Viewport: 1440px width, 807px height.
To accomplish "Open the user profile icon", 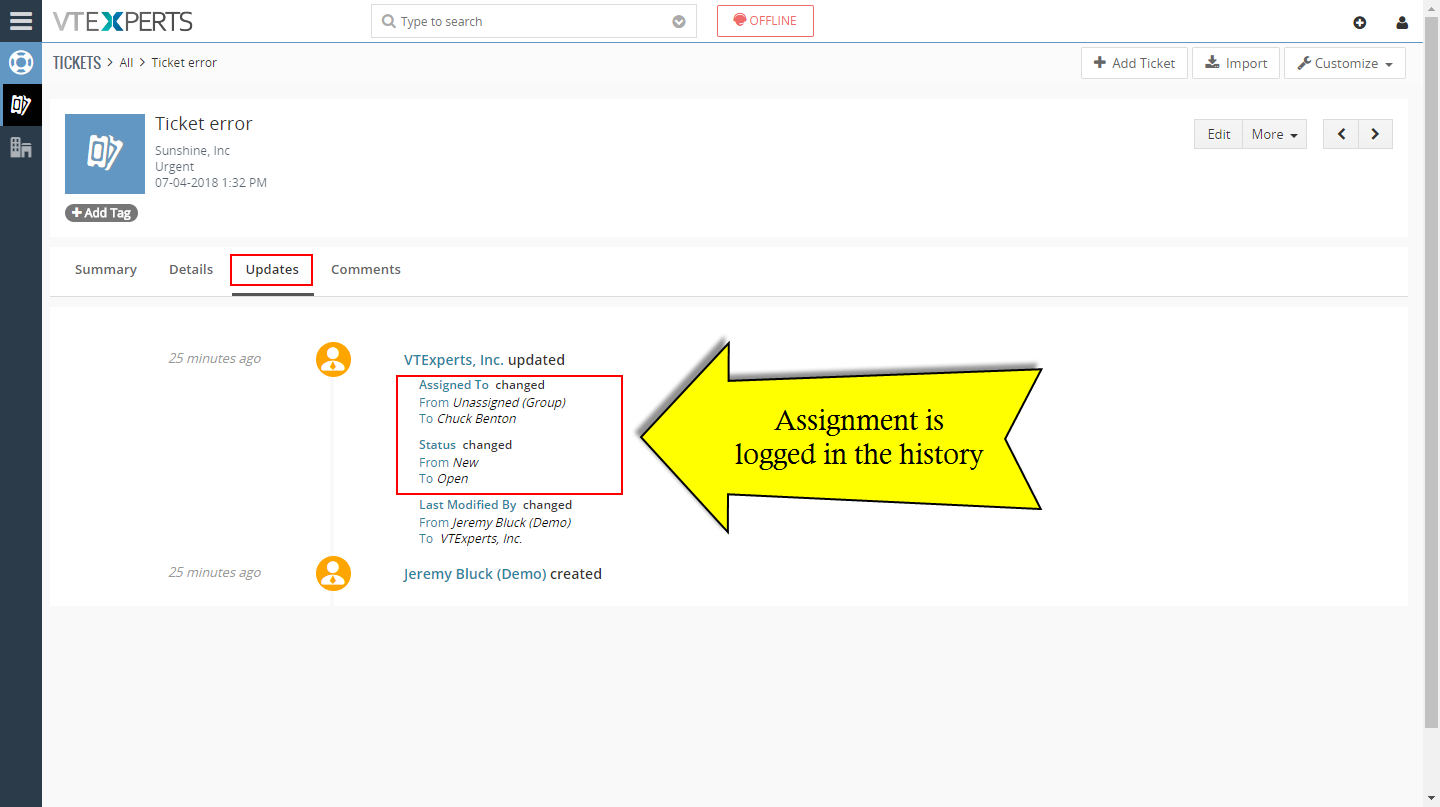I will point(1403,23).
